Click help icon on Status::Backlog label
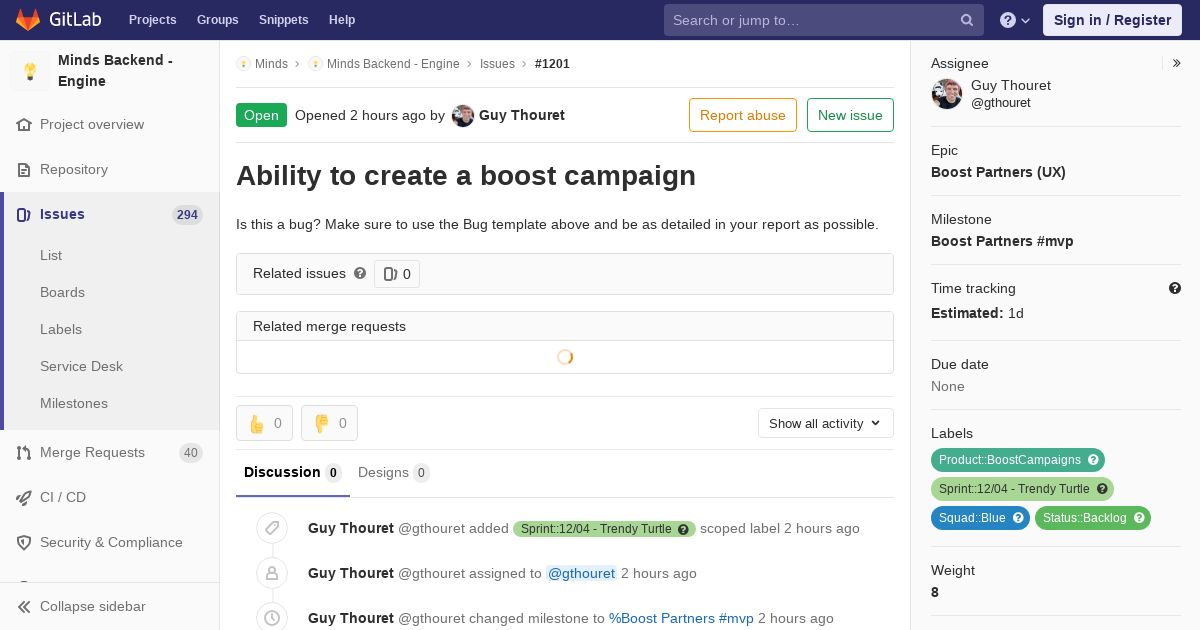The height and width of the screenshot is (630, 1200). coord(1139,518)
